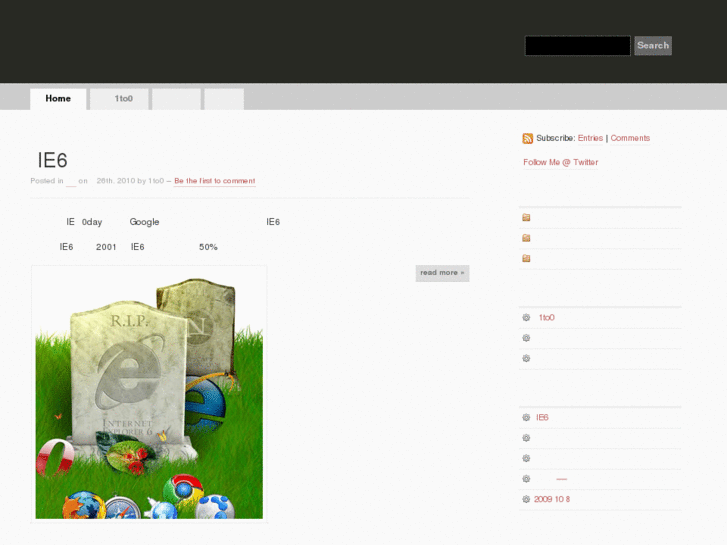Screen dimensions: 727x545
Task: Follow Me @ Twitter link
Action: pos(561,162)
